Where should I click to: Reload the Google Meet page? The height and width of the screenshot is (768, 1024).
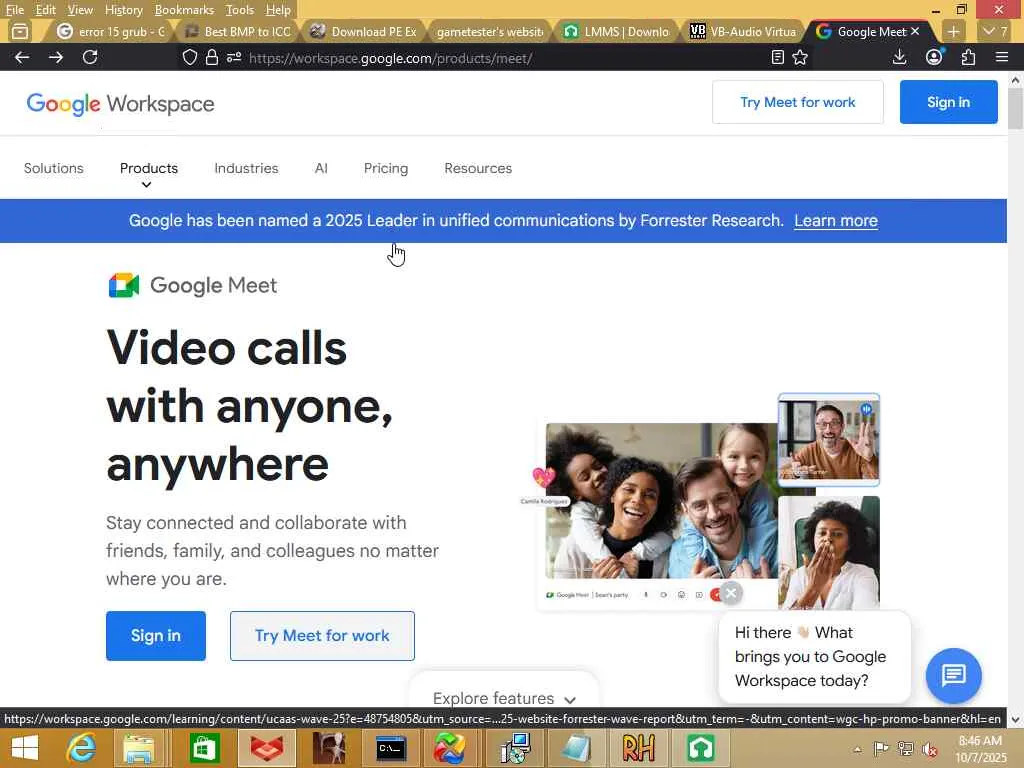pos(90,57)
